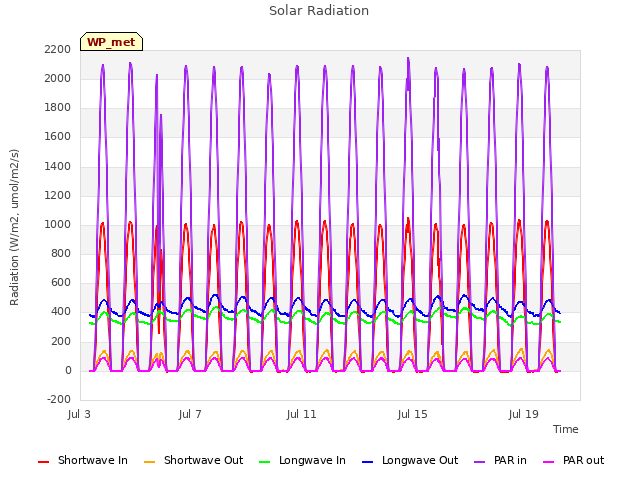
Task: Click the Jul 3 x-axis tick label
Action: pyautogui.click(x=79, y=414)
